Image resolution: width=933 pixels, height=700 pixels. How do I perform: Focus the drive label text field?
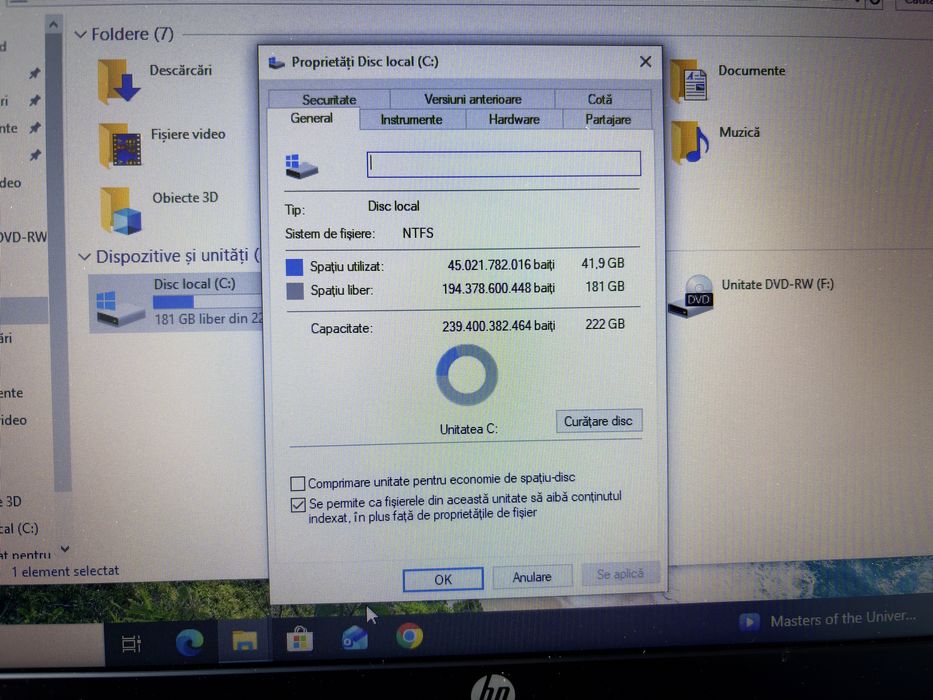[x=503, y=164]
